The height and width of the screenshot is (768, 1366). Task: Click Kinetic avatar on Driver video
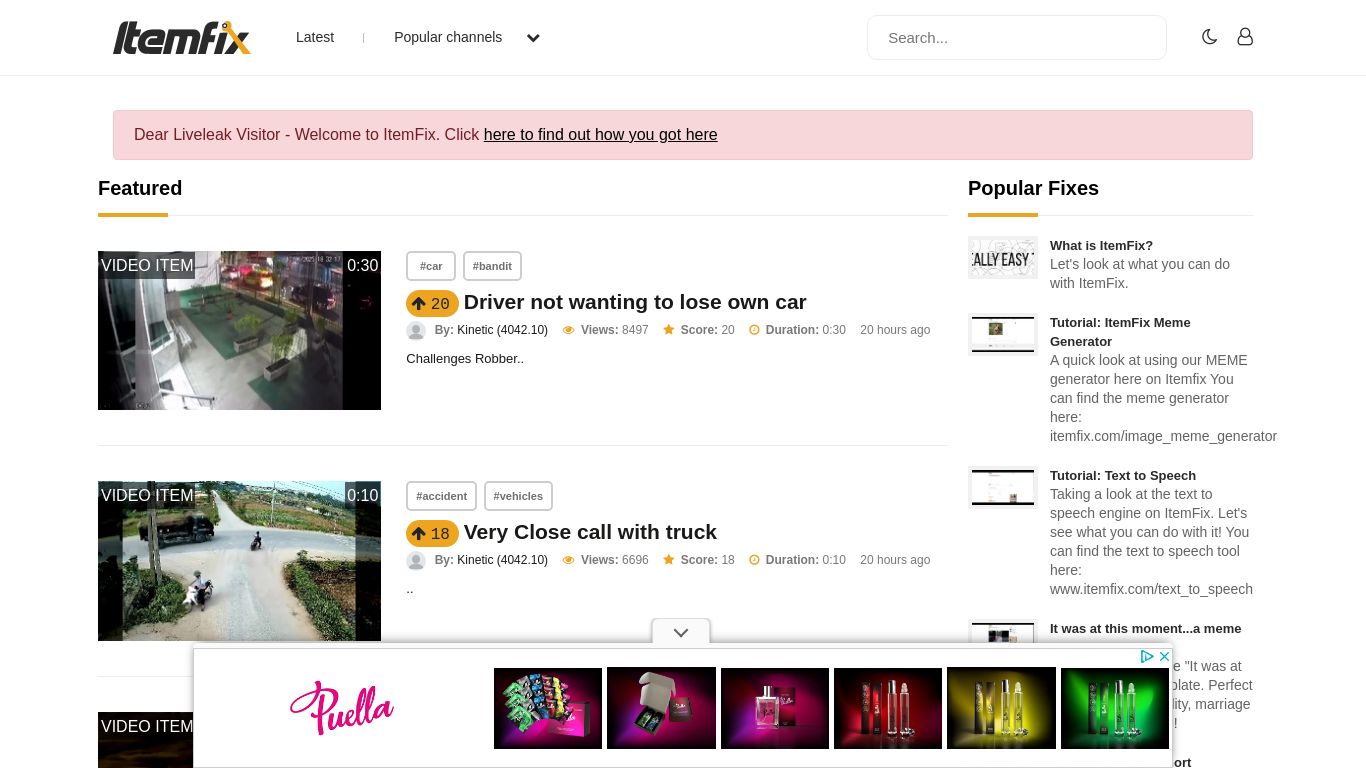(x=416, y=331)
